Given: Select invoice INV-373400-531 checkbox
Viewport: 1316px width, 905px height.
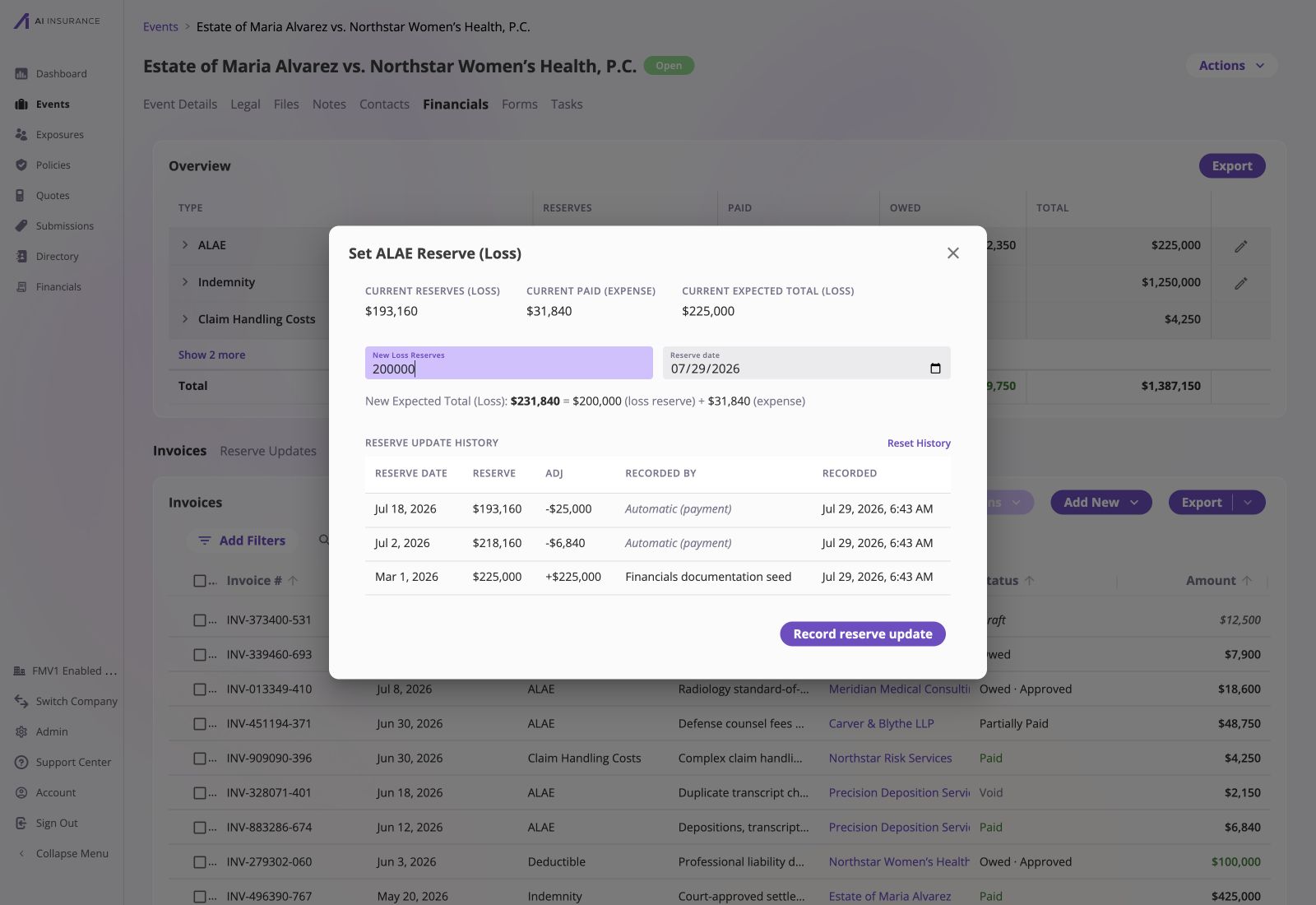Looking at the screenshot, I should [200, 620].
